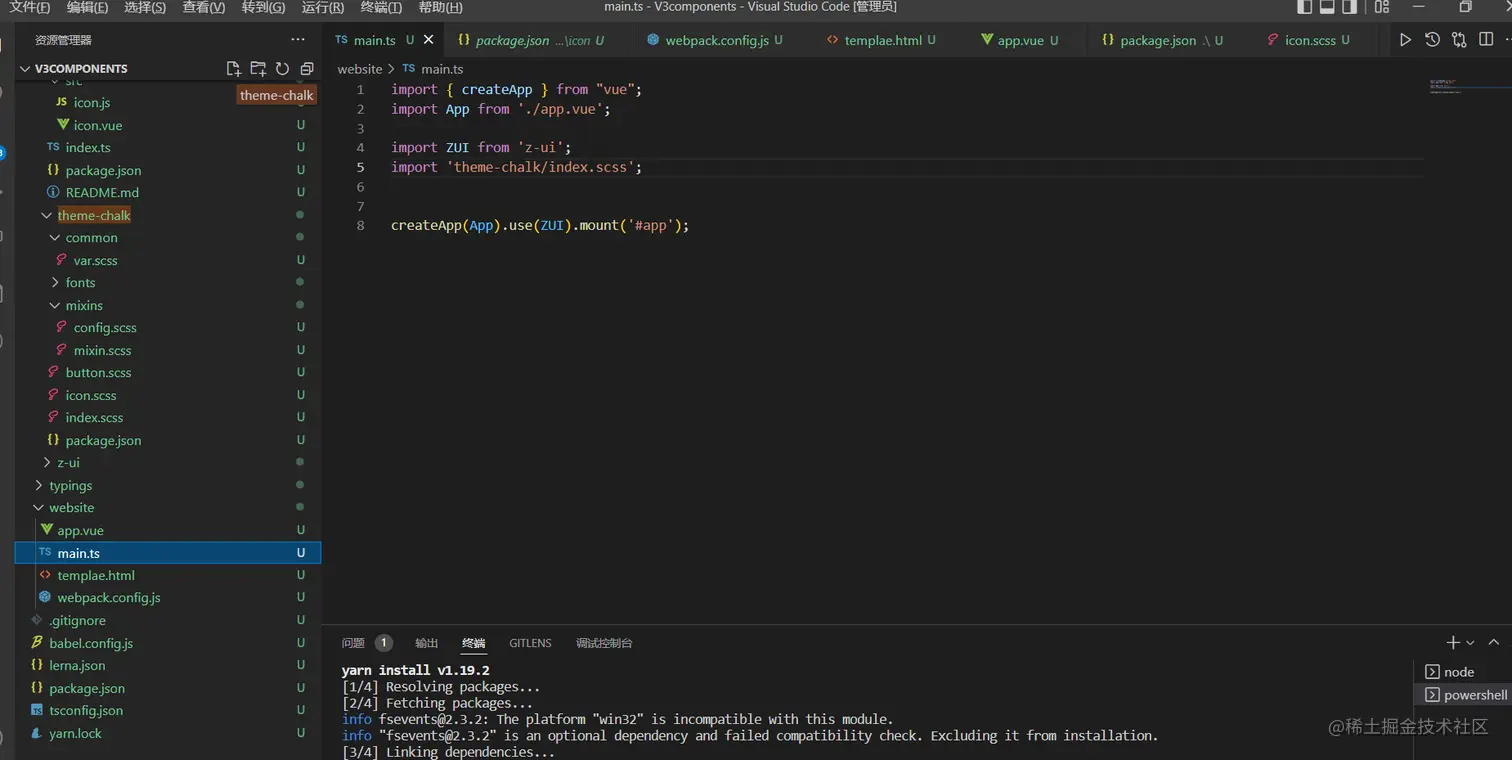
Task: Click the git icon beside .gitignore
Action: point(37,620)
